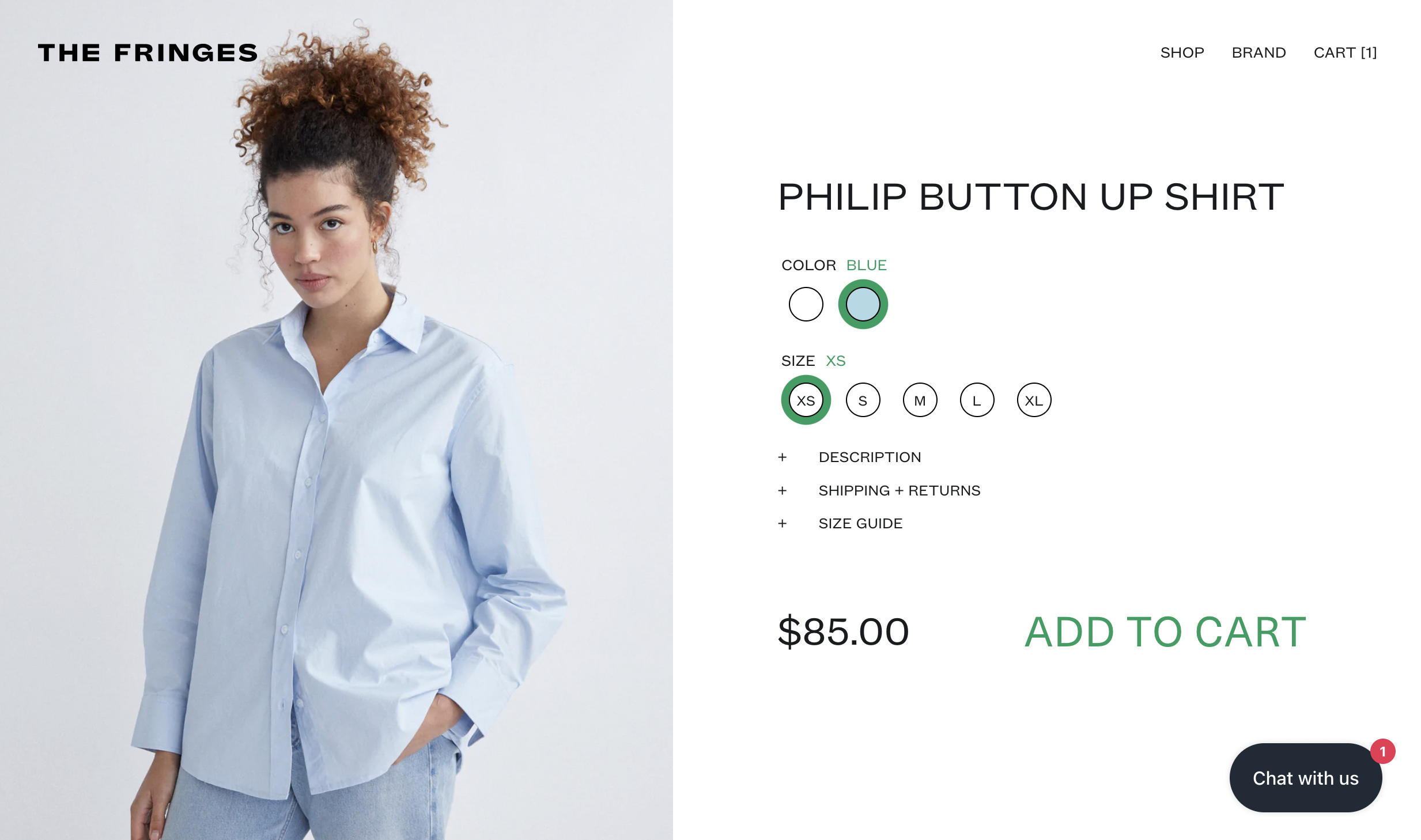The width and height of the screenshot is (1421, 840).
Task: Click Add to Cart
Action: 1165,632
